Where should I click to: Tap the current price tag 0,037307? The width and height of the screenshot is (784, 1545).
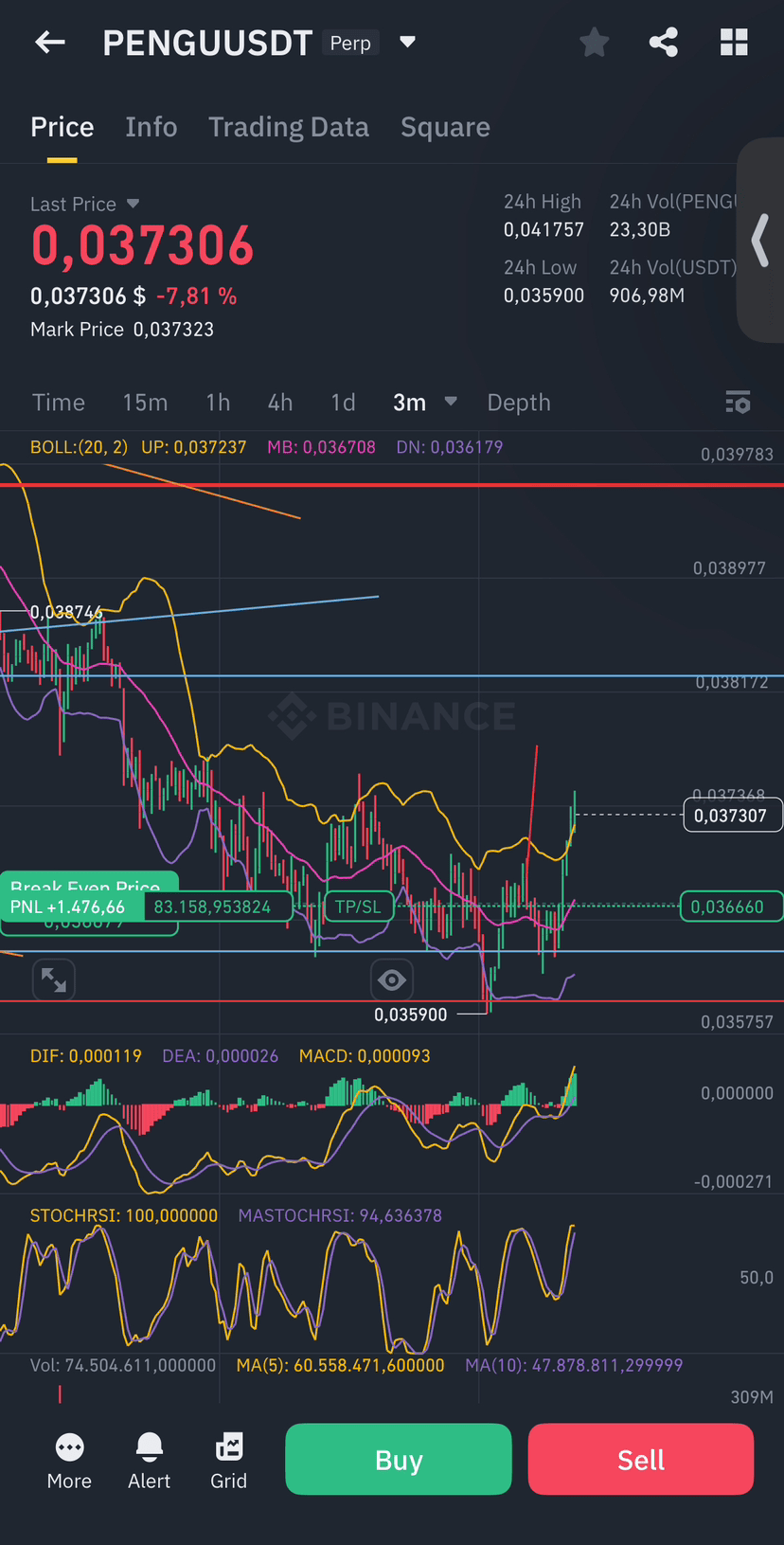[732, 816]
